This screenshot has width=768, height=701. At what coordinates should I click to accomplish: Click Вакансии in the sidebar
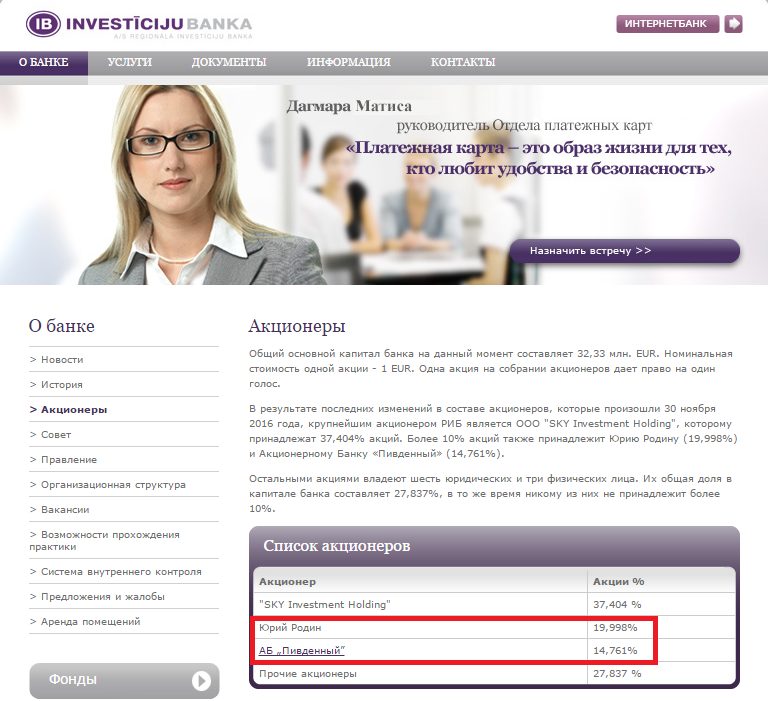coord(66,509)
